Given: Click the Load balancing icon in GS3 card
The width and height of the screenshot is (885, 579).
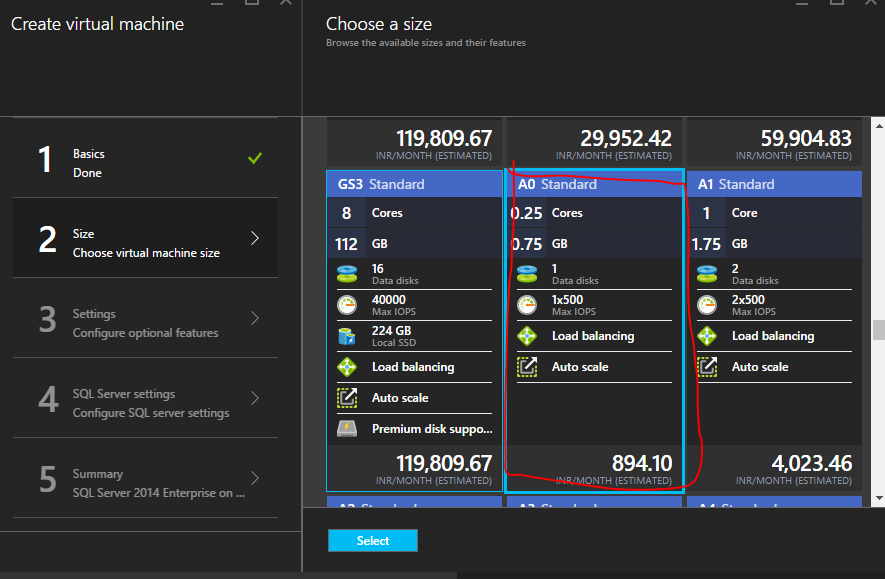Looking at the screenshot, I should click(x=347, y=367).
